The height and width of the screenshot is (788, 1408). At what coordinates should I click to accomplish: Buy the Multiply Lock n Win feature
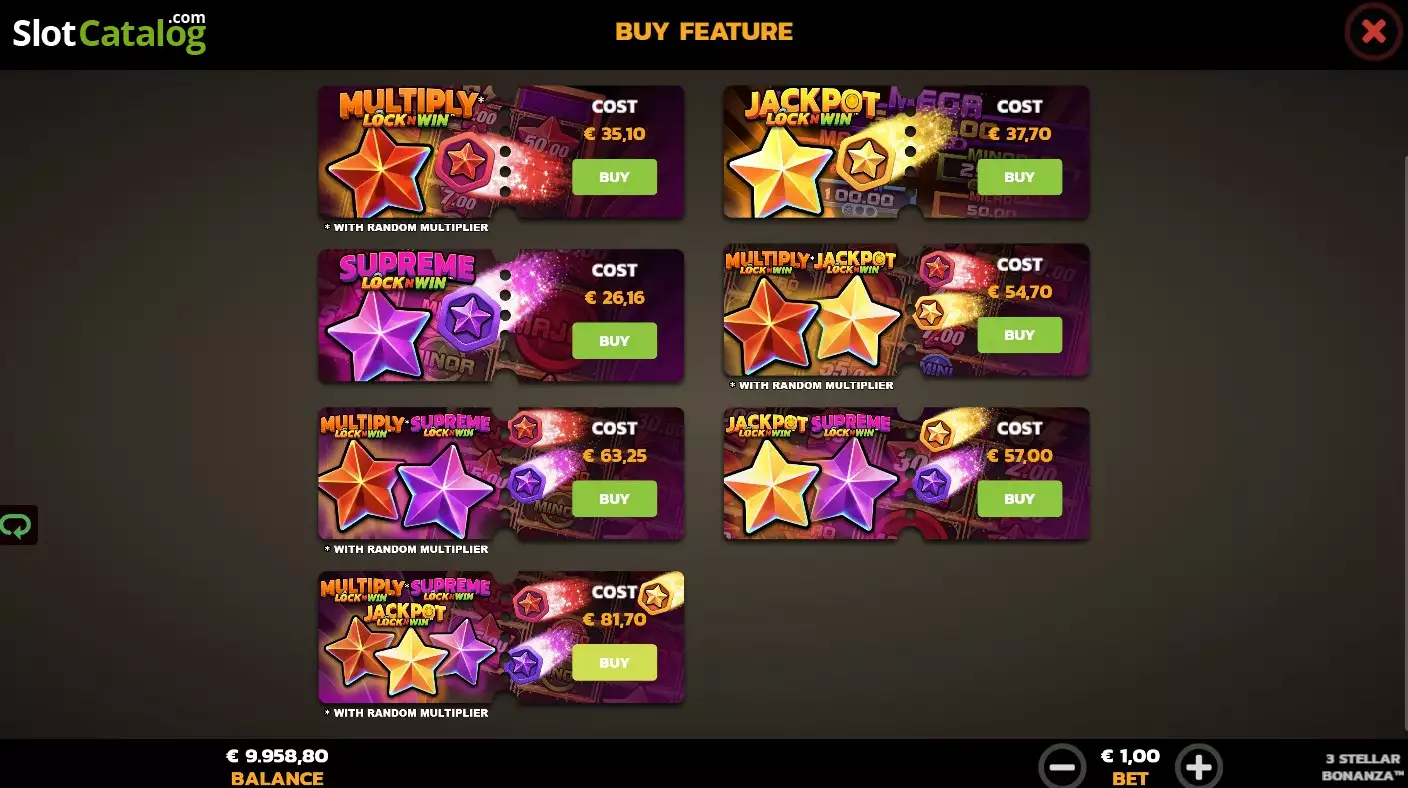614,177
